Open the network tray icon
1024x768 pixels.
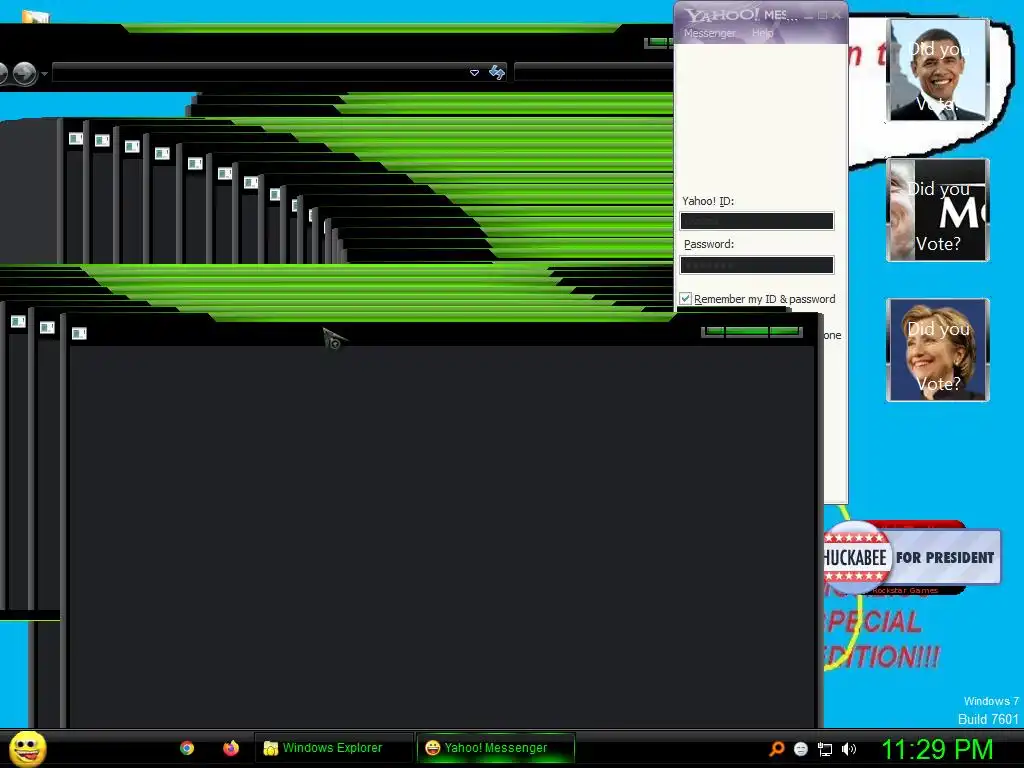(x=825, y=749)
